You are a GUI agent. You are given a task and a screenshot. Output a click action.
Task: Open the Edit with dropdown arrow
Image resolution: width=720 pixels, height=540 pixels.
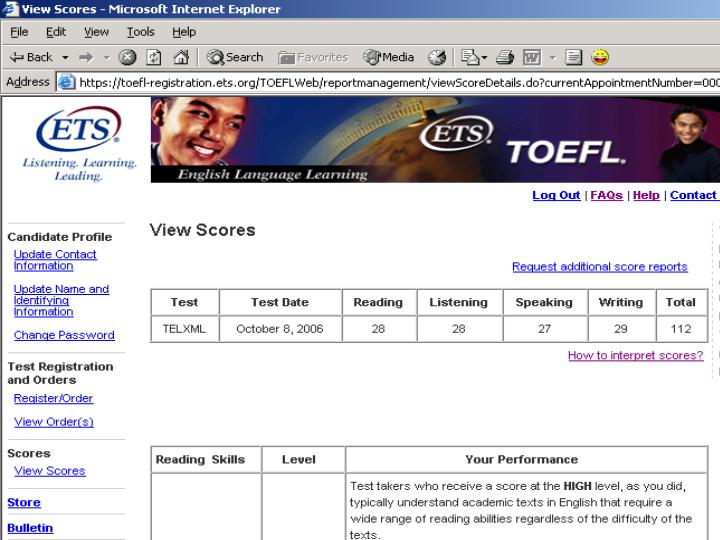point(553,57)
